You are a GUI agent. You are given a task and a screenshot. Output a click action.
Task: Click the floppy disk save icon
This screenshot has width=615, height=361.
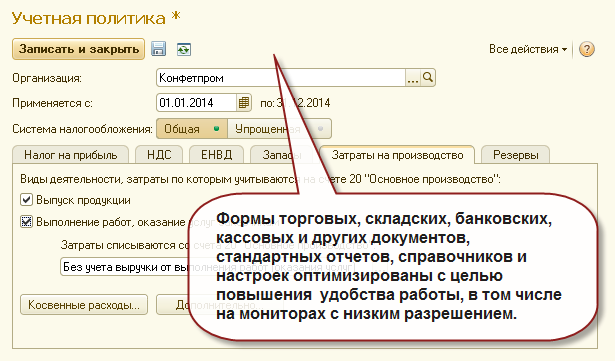tap(158, 49)
